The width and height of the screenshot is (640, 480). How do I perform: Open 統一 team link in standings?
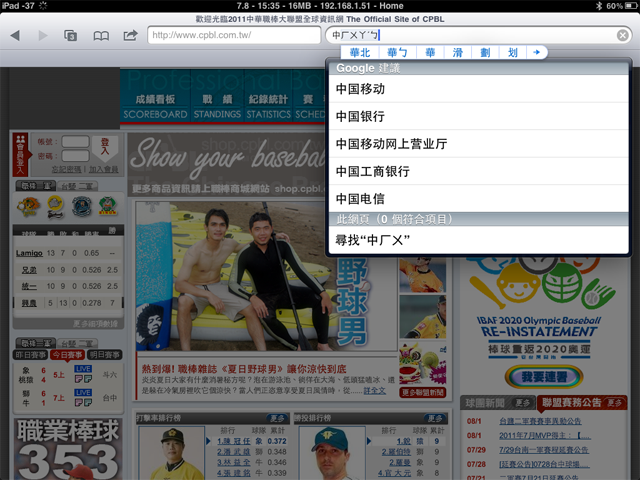pyautogui.click(x=29, y=287)
